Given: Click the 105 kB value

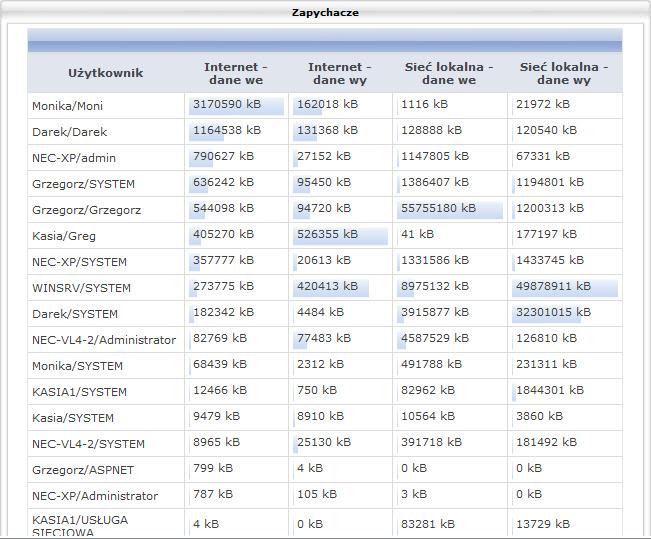Looking at the screenshot, I should (317, 495).
